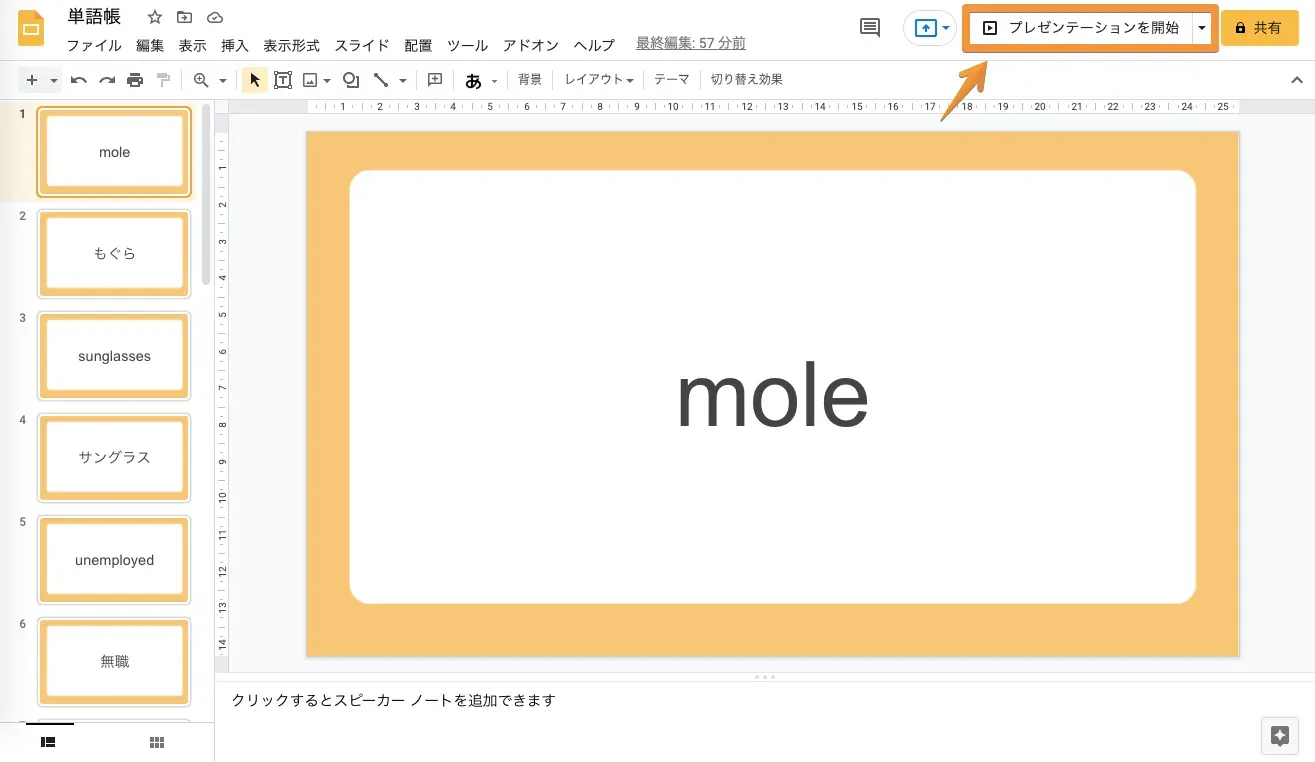Screen dimensions: 1315x762
Task: Open the new slide layout dropdown arrow
Action: coord(54,80)
